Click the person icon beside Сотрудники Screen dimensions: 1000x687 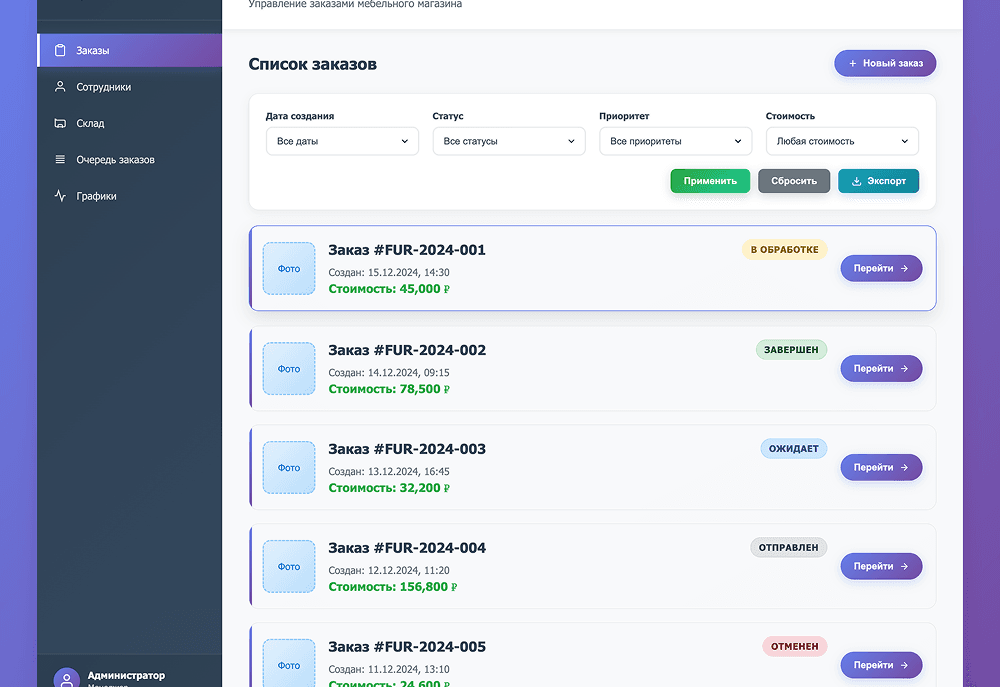60,87
